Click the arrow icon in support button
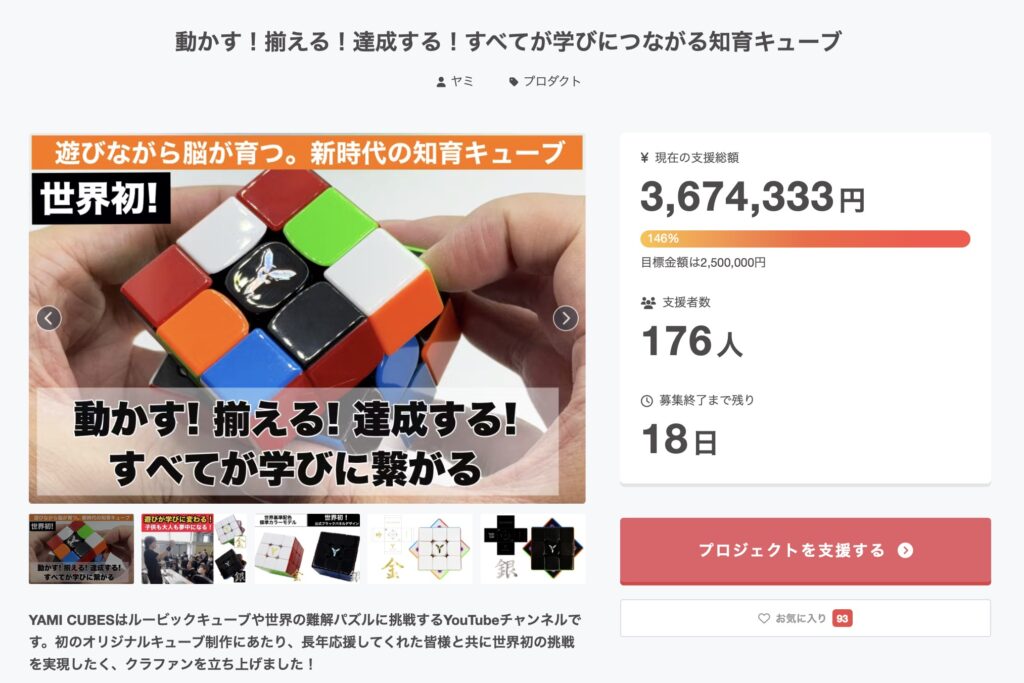Screen dimensions: 1024x683 [905, 550]
